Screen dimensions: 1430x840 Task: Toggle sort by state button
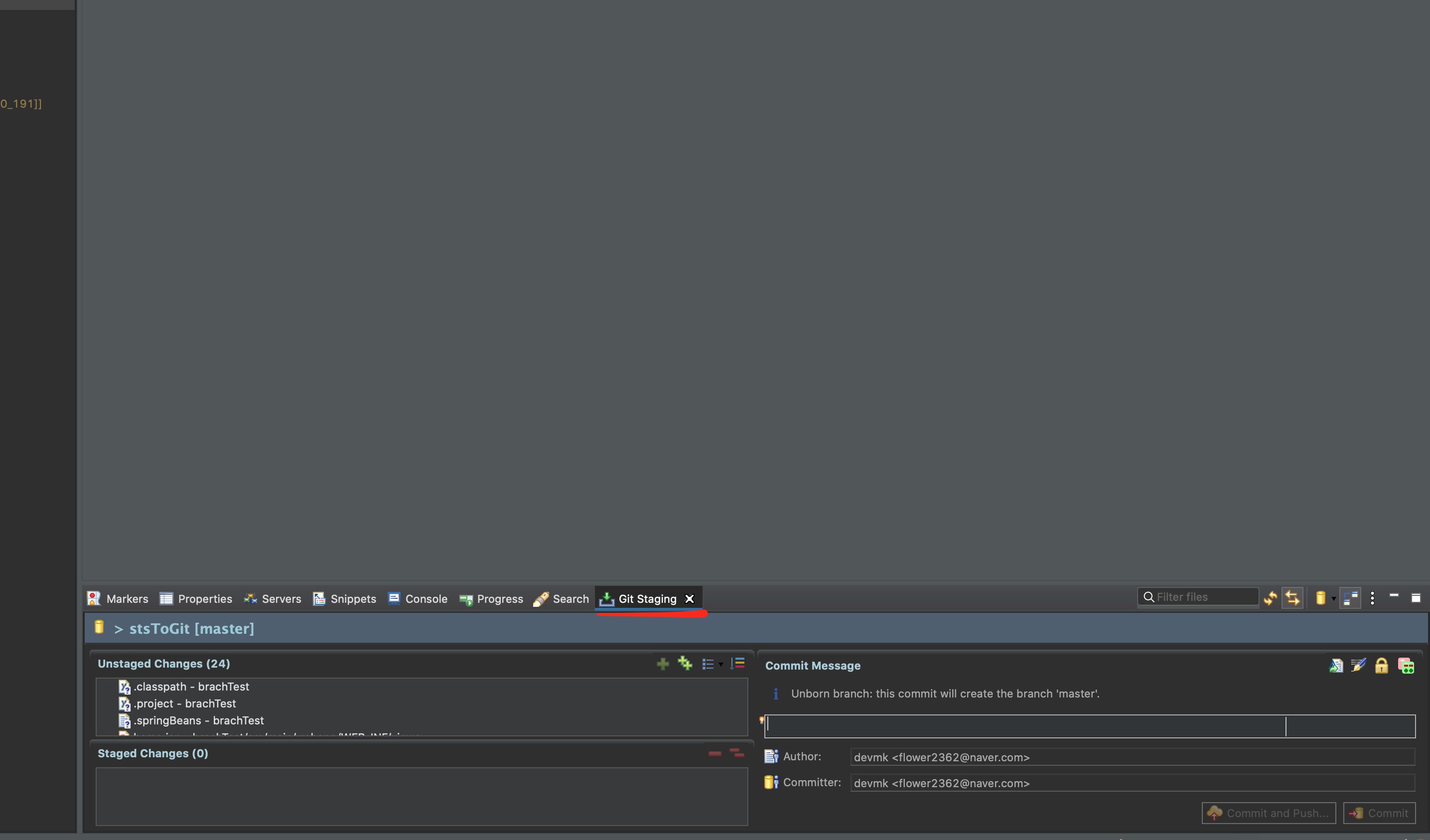tap(738, 663)
